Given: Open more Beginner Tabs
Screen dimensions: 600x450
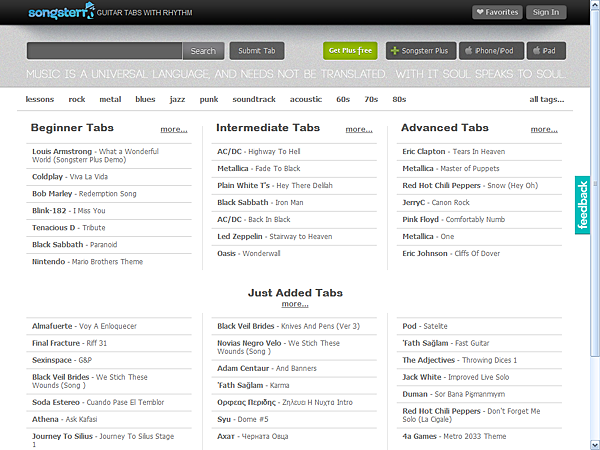Looking at the screenshot, I should tap(174, 129).
